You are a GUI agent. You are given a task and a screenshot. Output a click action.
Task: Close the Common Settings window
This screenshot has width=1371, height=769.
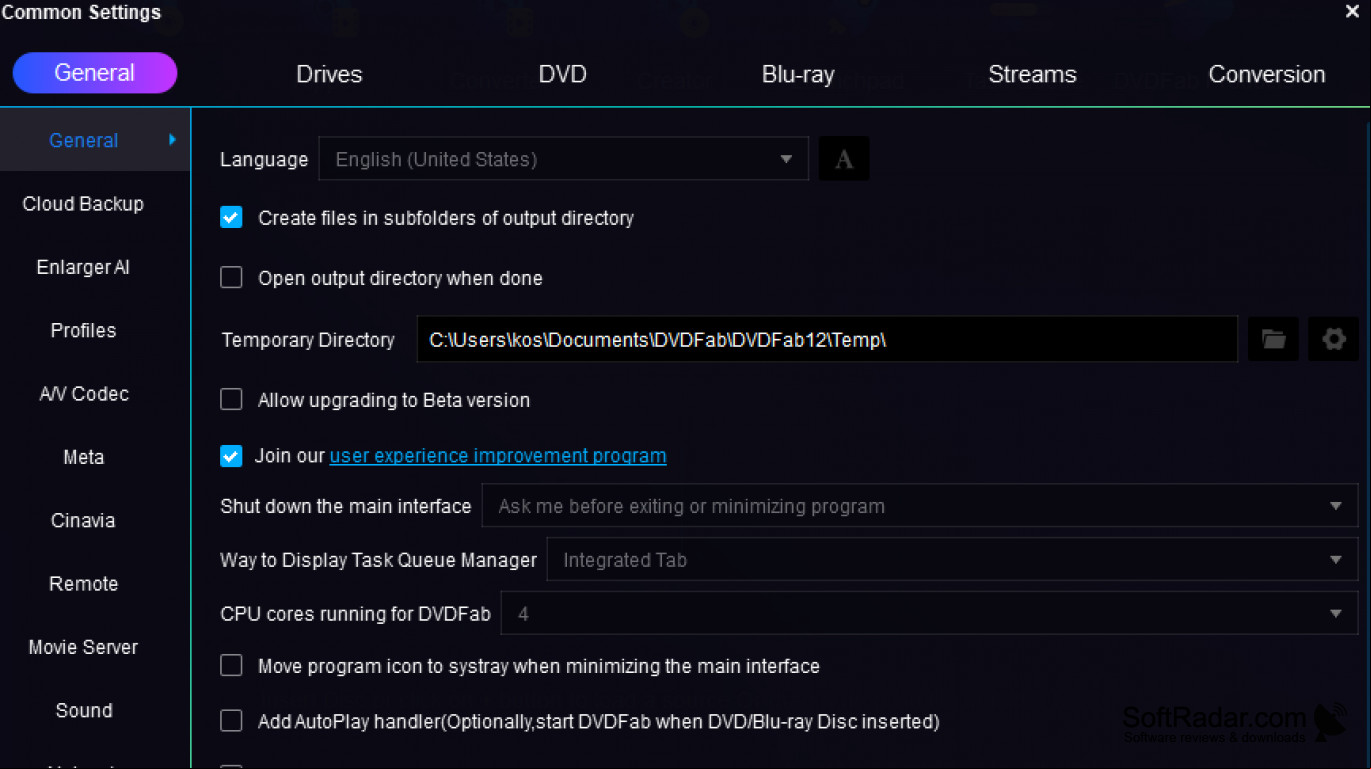pos(1352,12)
